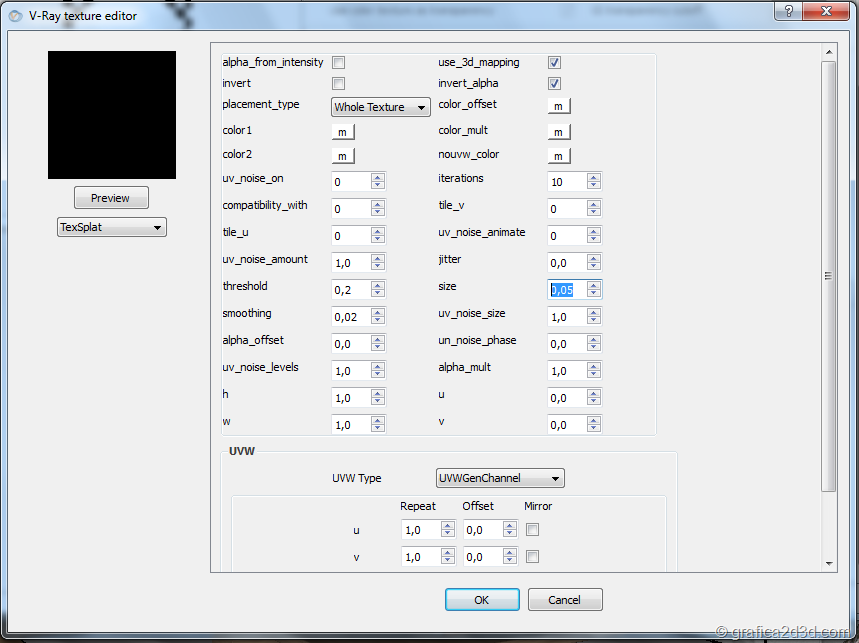Disable the invert_alpha checkbox
The height and width of the screenshot is (643, 859).
pos(554,83)
